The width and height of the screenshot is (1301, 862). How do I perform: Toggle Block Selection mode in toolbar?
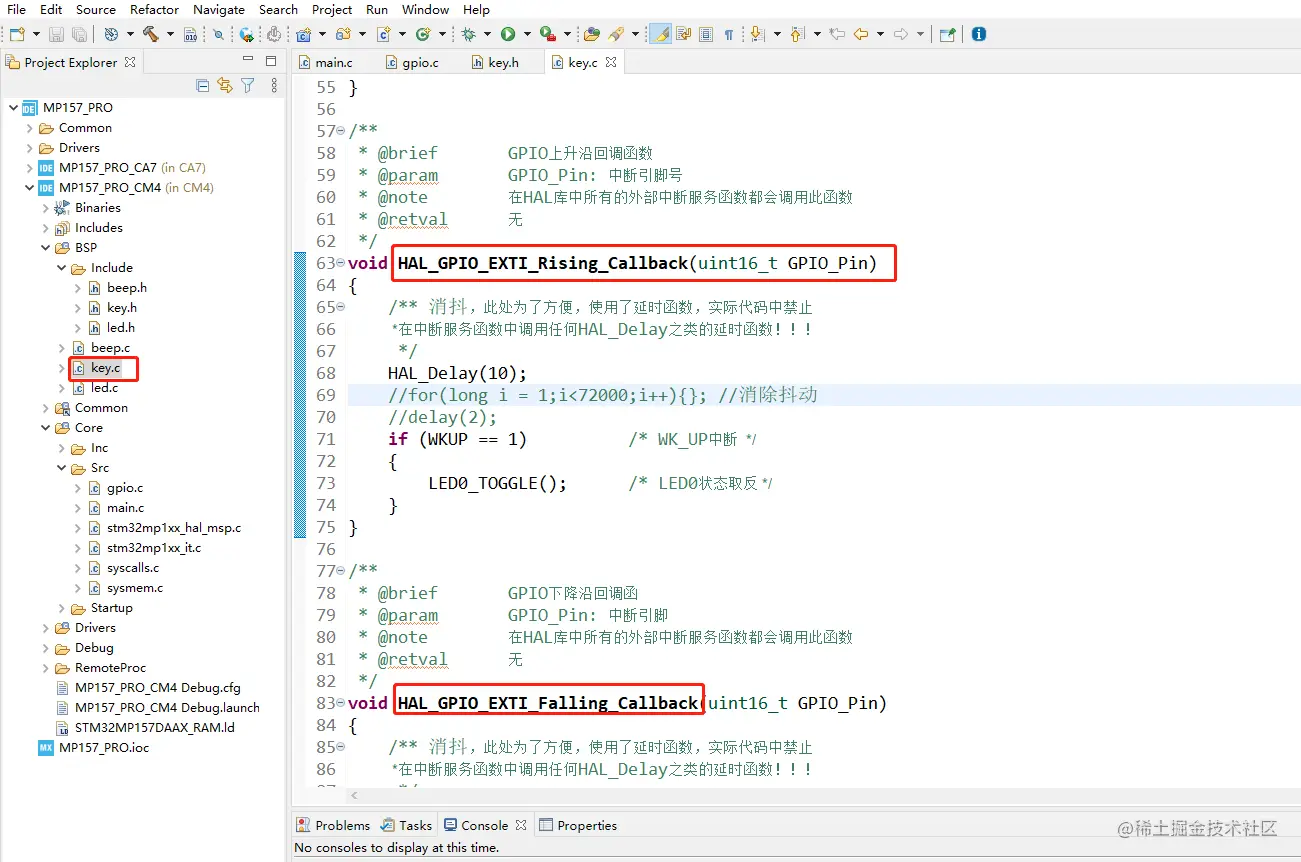pos(706,34)
